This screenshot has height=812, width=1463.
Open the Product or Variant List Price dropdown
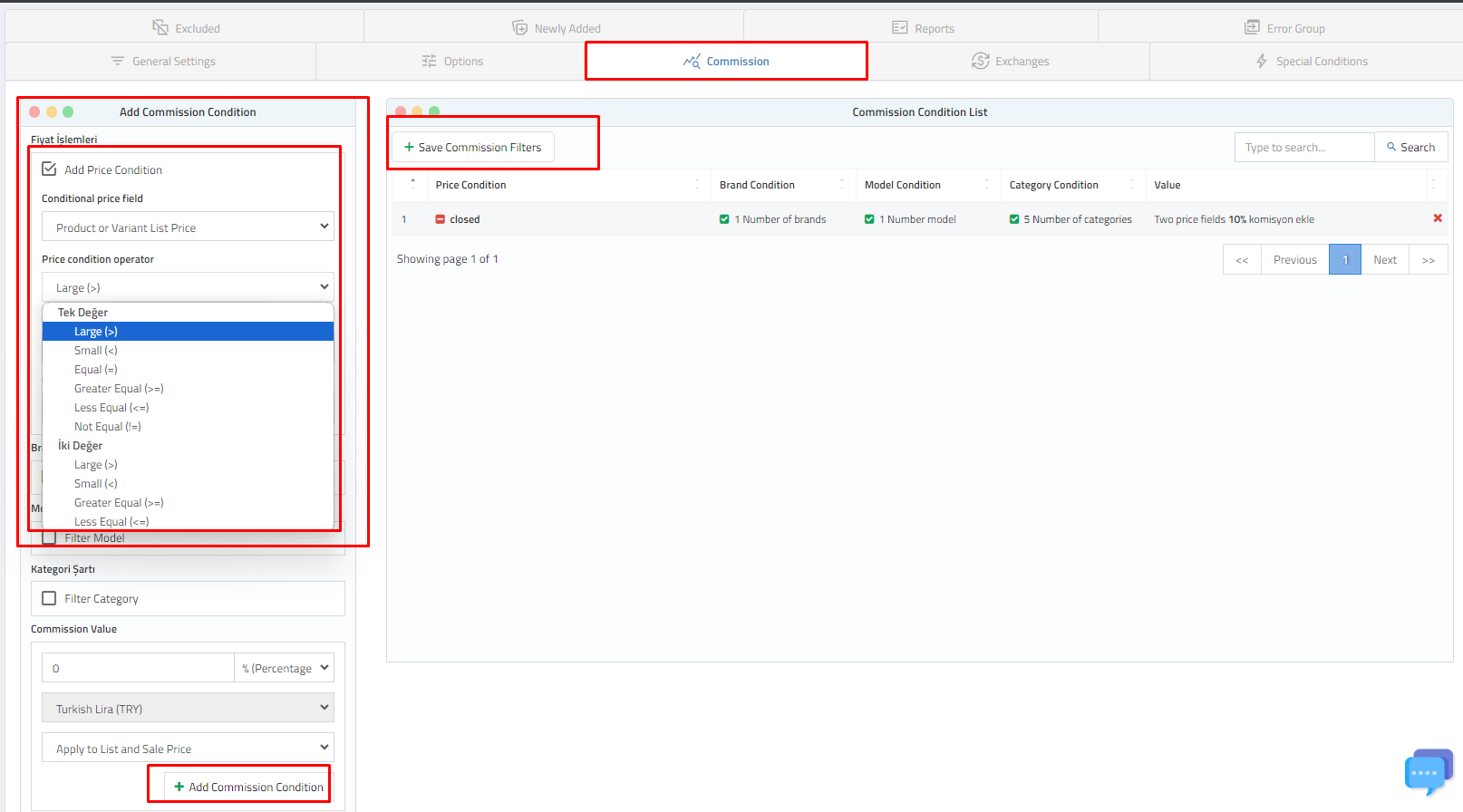tap(188, 227)
